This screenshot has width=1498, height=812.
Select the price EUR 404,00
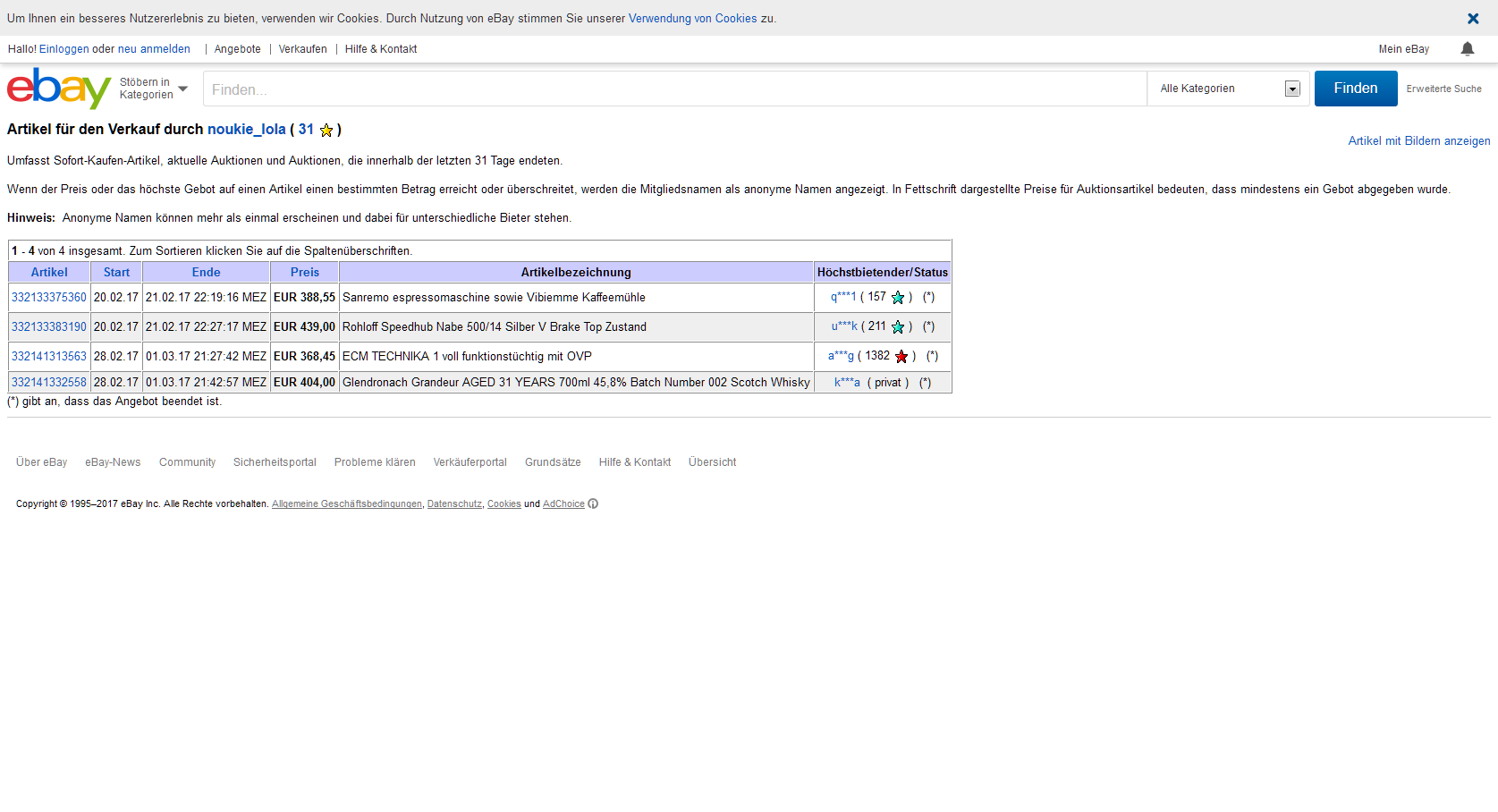pyautogui.click(x=304, y=383)
